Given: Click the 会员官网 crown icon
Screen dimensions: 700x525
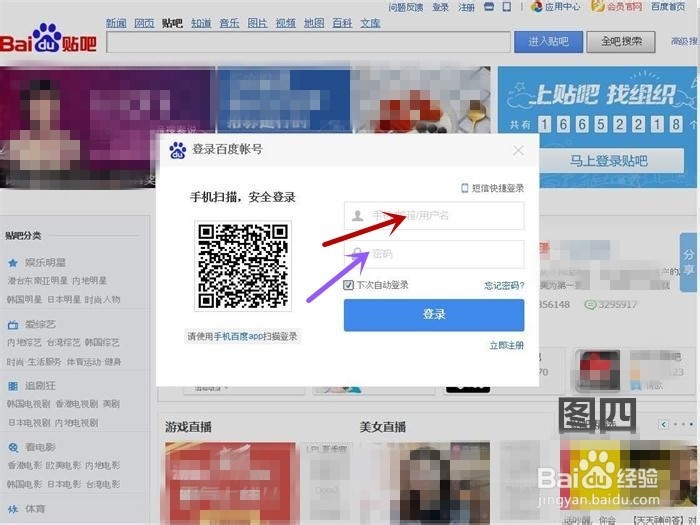Looking at the screenshot, I should 597,6.
